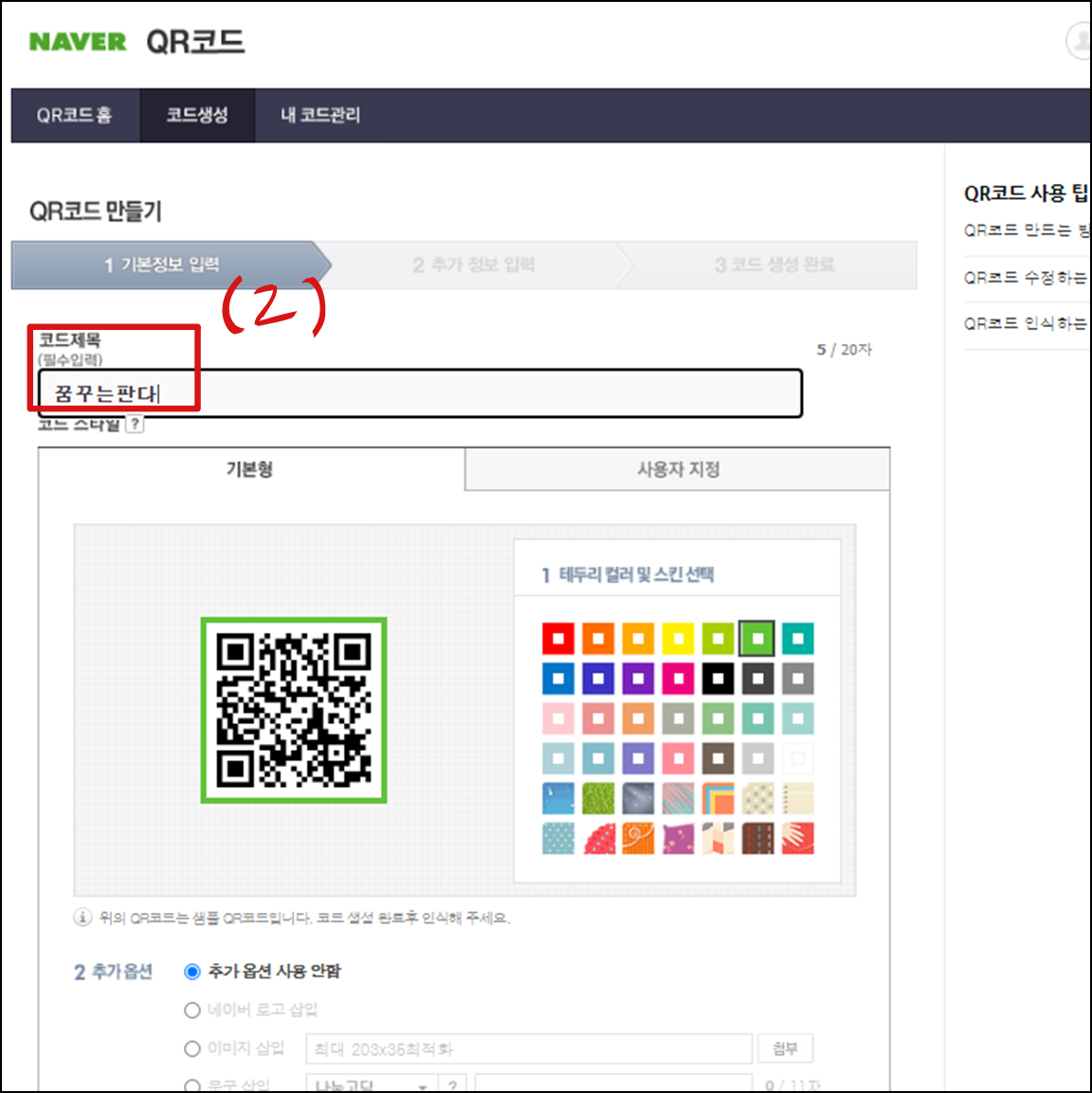Click step 3 코드 생성 완료
The image size is (1092, 1093).
[774, 264]
